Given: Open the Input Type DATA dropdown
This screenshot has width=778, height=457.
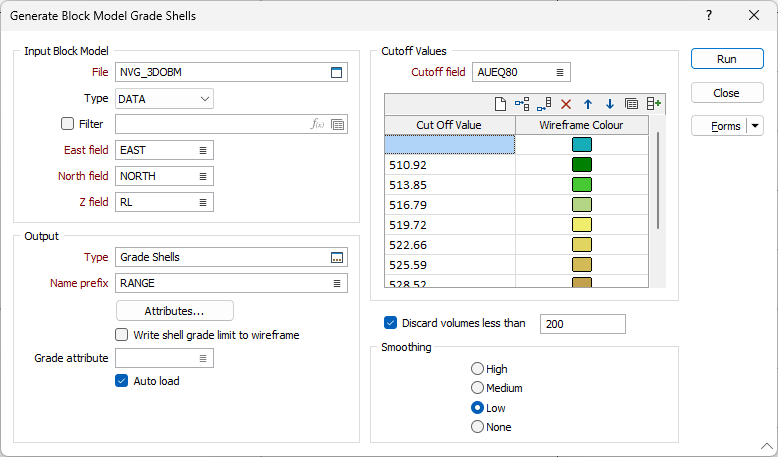Looking at the screenshot, I should [x=165, y=98].
